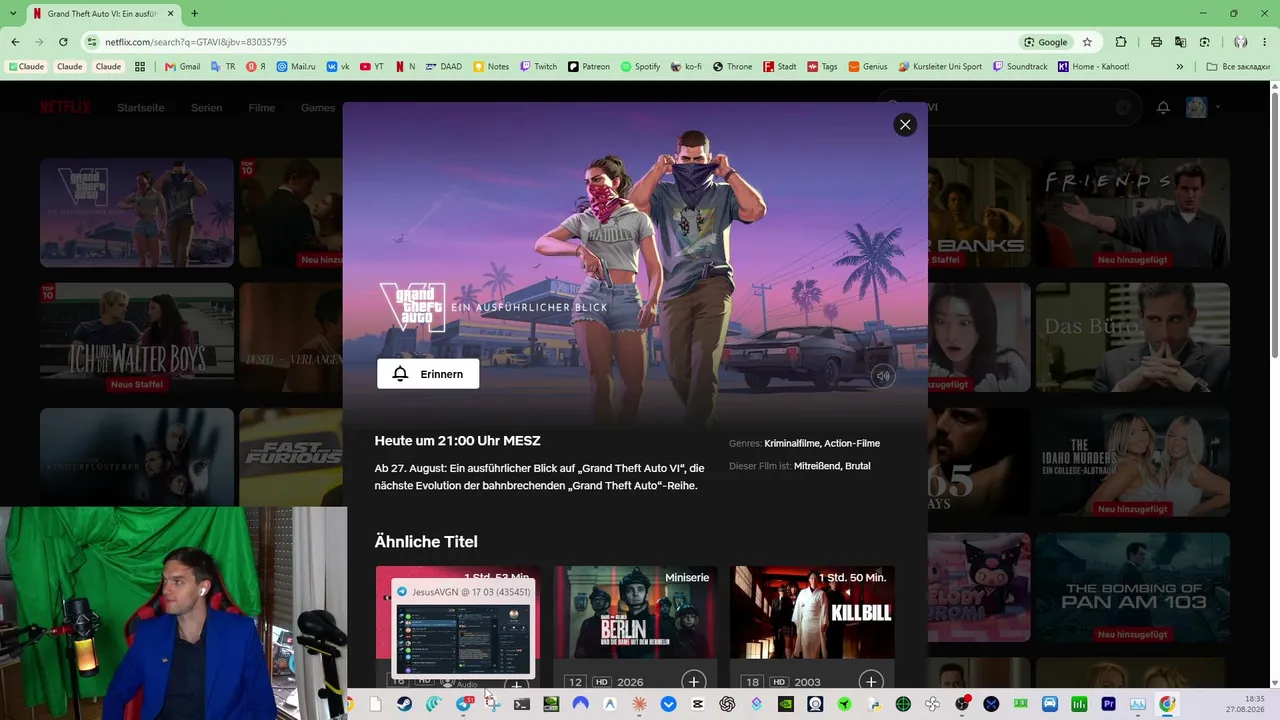
Task: Add Kill Bill to my list
Action: pos(871,682)
